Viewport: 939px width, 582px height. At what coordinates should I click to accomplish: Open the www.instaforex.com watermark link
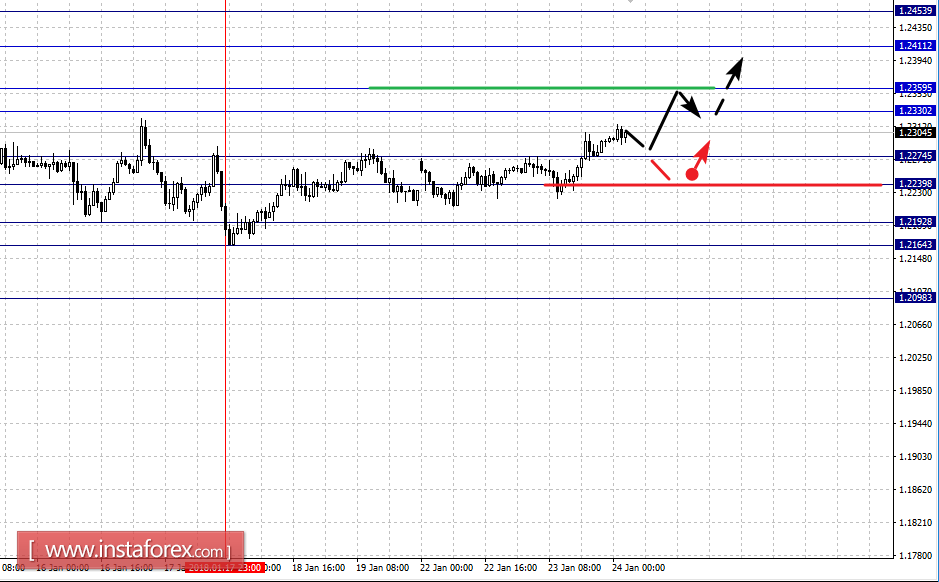click(131, 548)
